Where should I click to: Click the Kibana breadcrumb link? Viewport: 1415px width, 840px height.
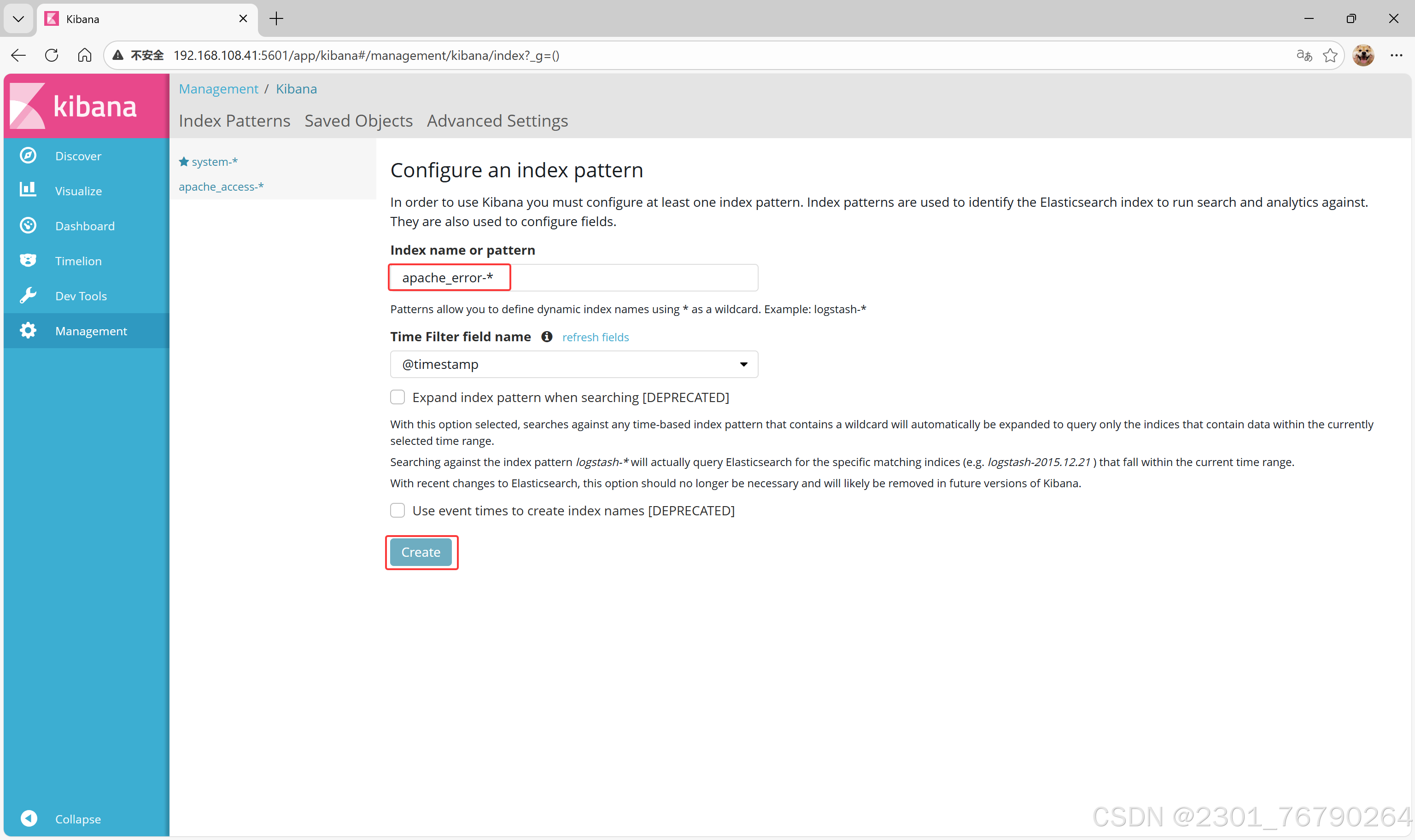click(x=297, y=89)
